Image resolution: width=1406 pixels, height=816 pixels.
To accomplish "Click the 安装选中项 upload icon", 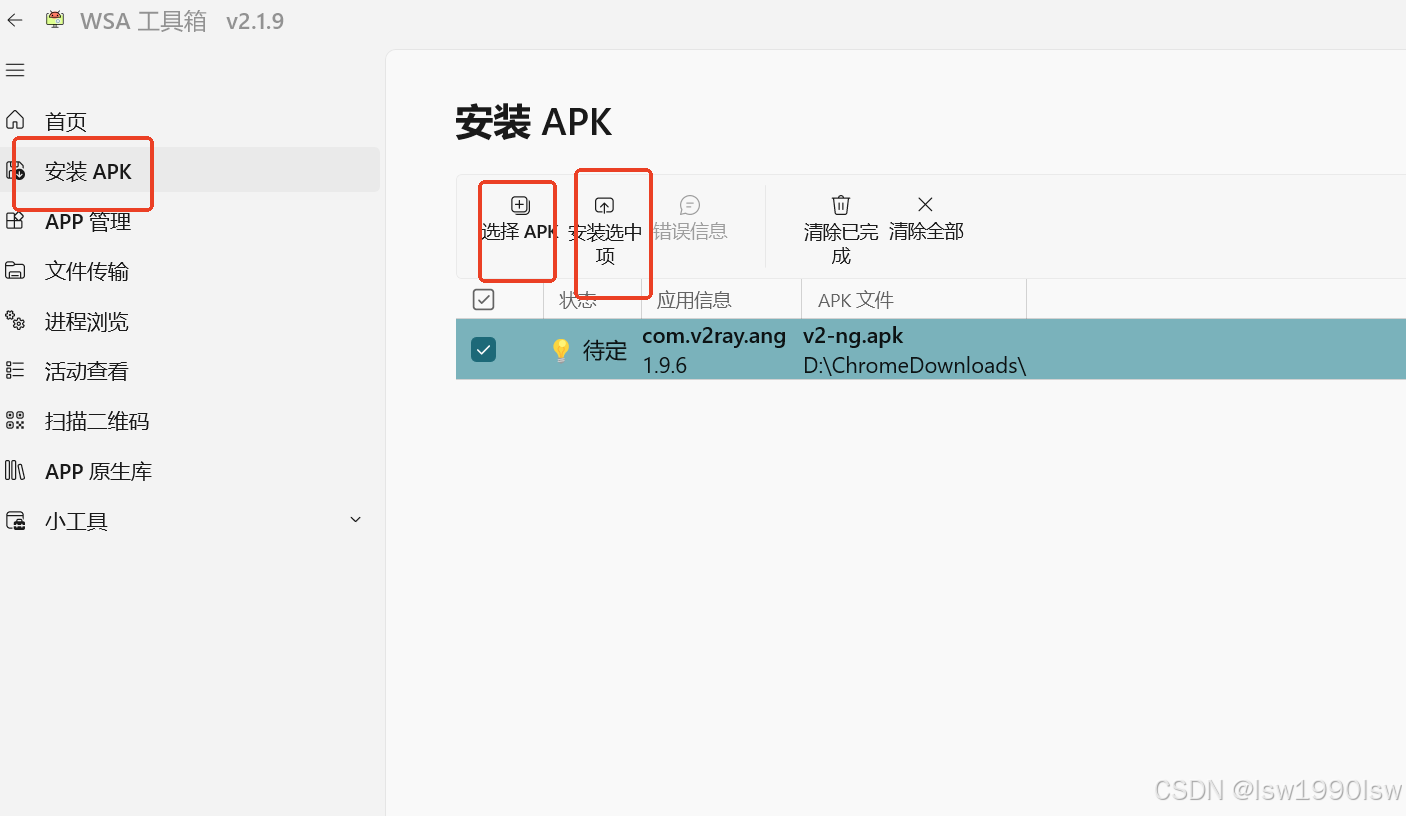I will [604, 205].
